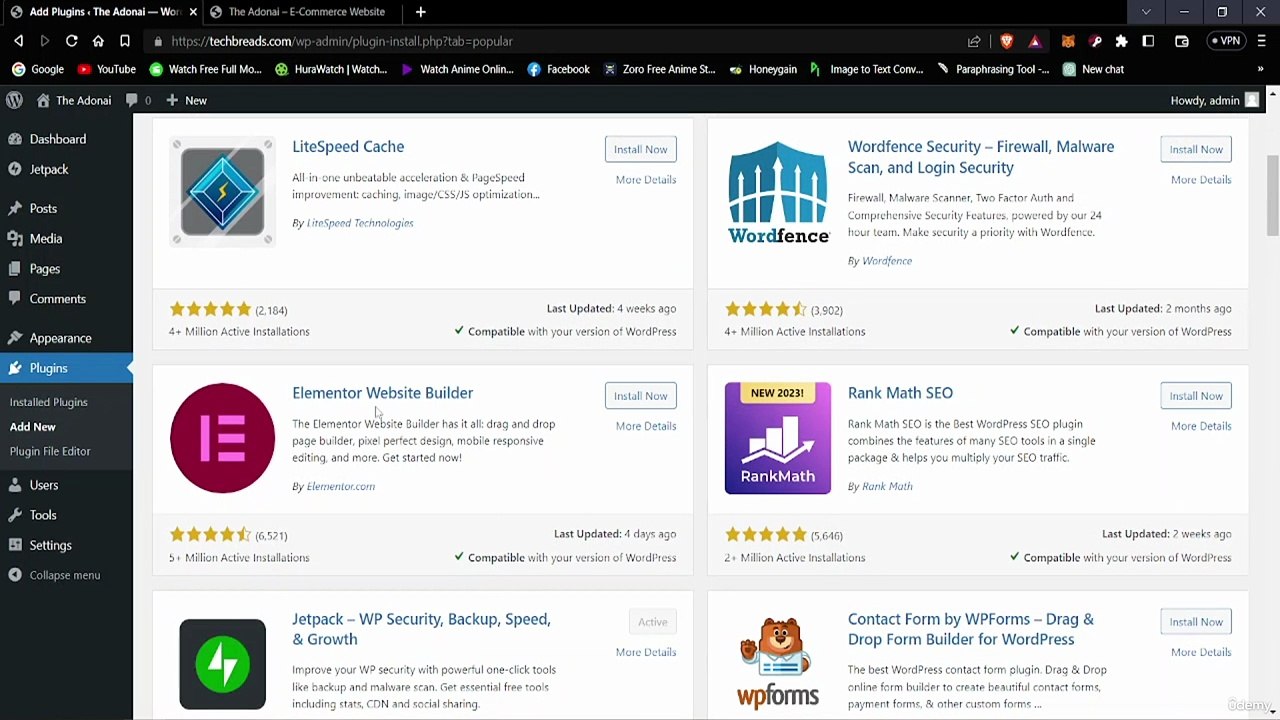Show more bookmarks via the overflow chevron
Screen dimensions: 1280x720
click(x=1260, y=69)
